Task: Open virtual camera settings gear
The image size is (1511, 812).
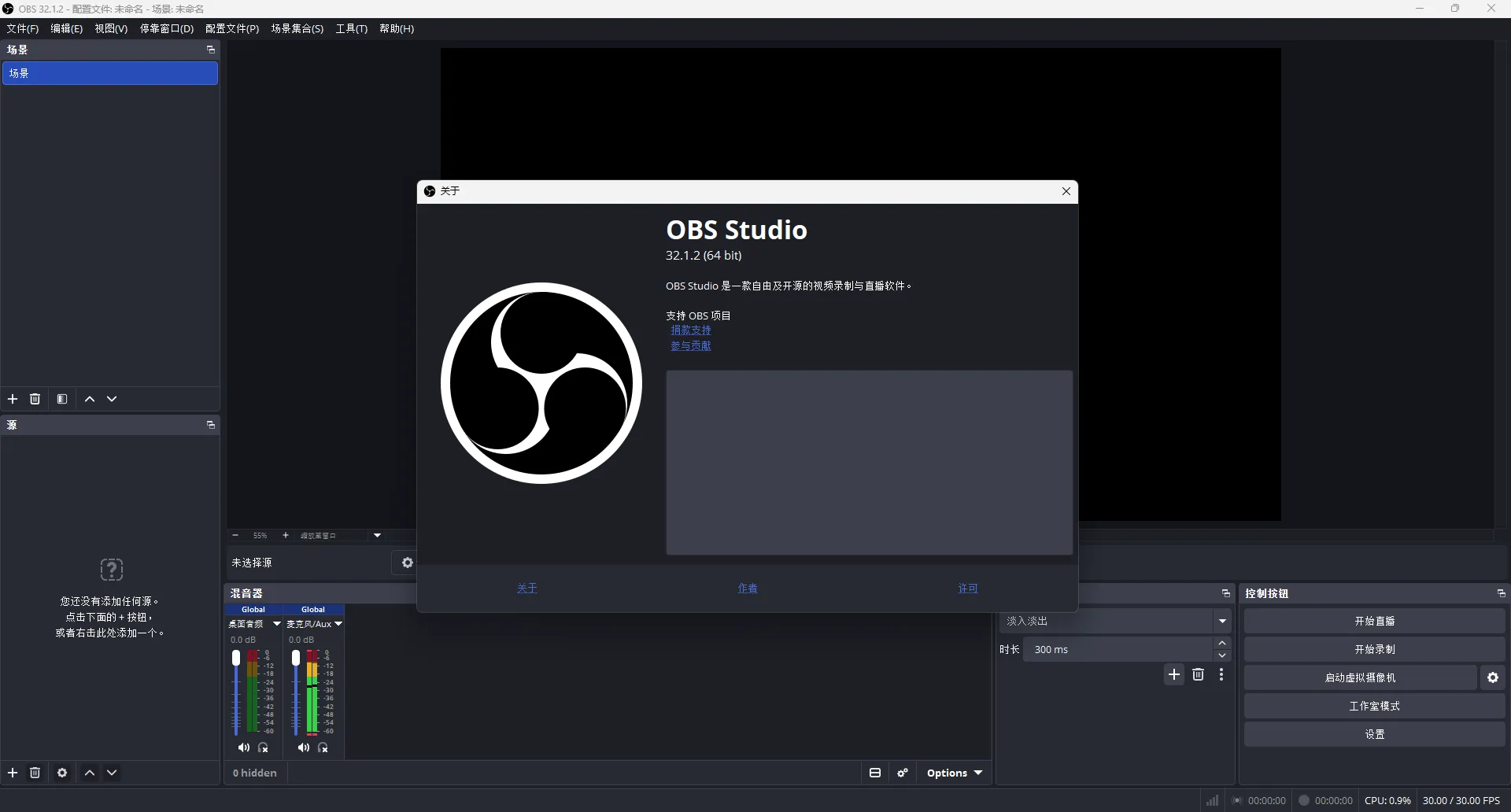Action: click(1492, 677)
